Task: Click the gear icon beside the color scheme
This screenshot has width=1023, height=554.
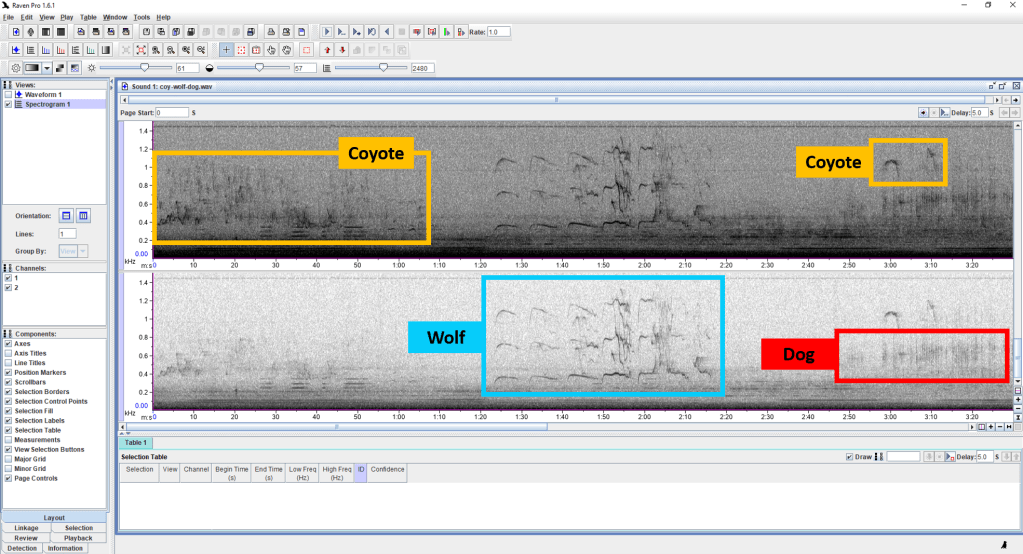Action: (x=16, y=68)
